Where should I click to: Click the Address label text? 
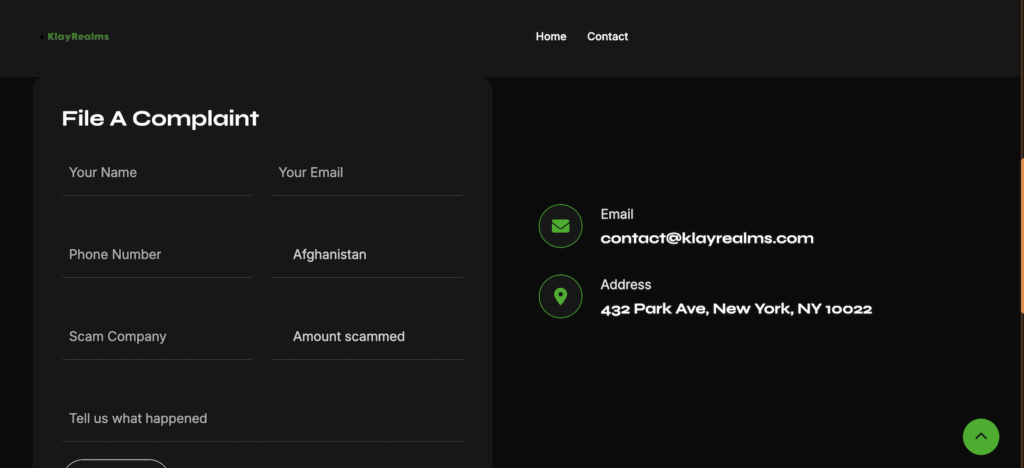(625, 285)
